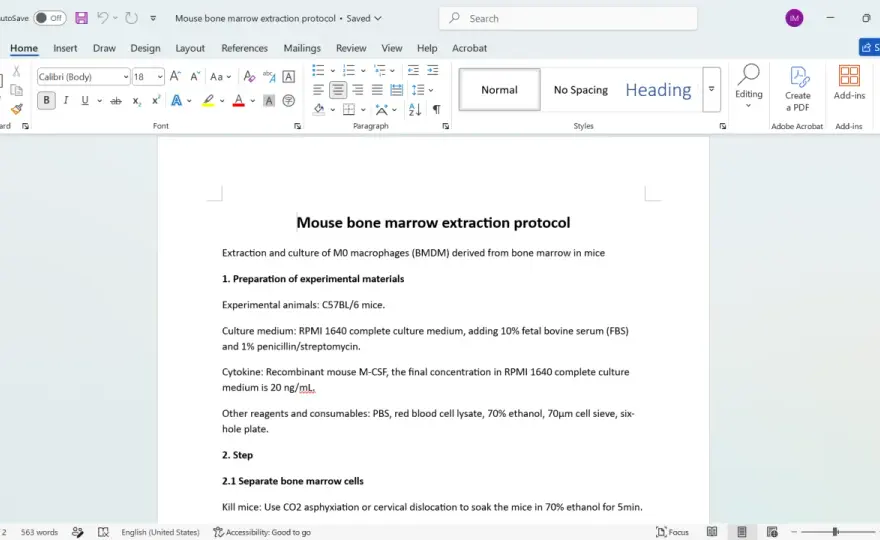
Task: Click Accessibility: Good to go status
Action: [262, 532]
